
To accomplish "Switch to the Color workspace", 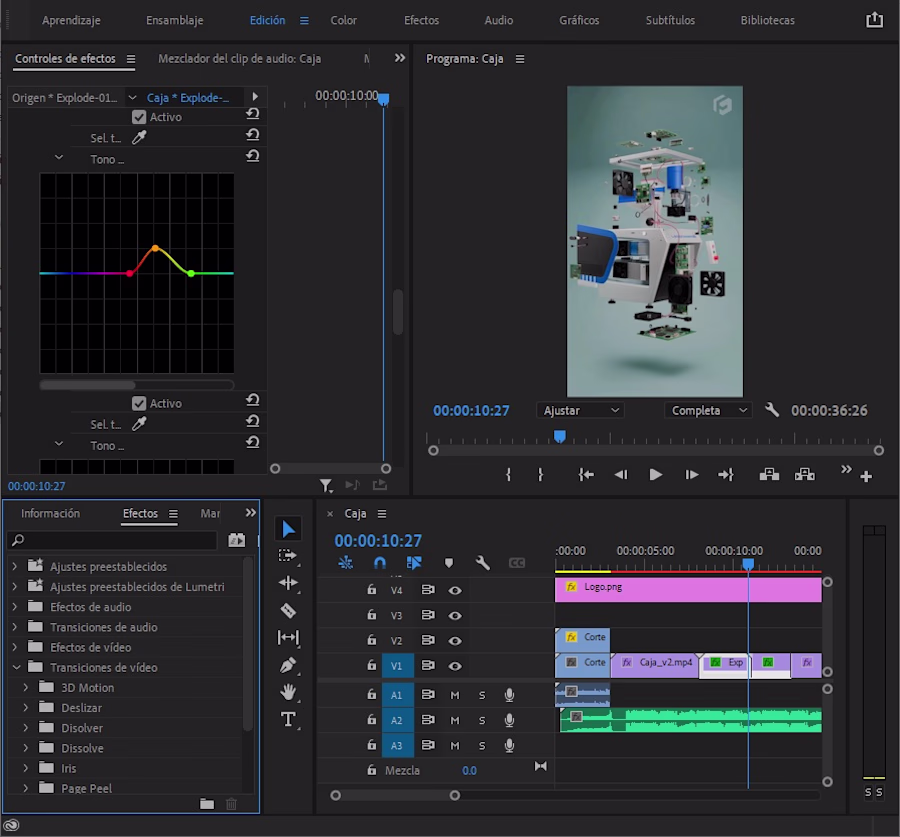I will pyautogui.click(x=343, y=20).
